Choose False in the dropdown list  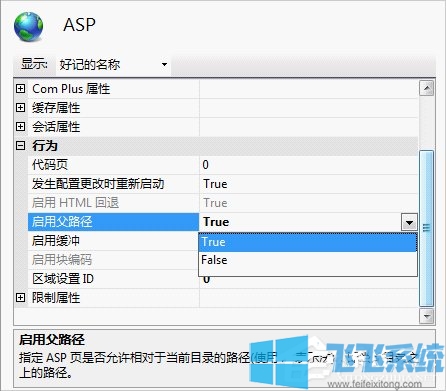coord(308,260)
